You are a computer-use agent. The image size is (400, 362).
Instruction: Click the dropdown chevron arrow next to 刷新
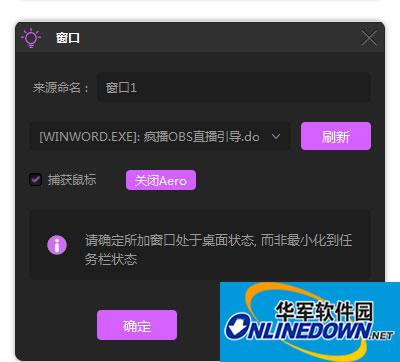pos(276,136)
